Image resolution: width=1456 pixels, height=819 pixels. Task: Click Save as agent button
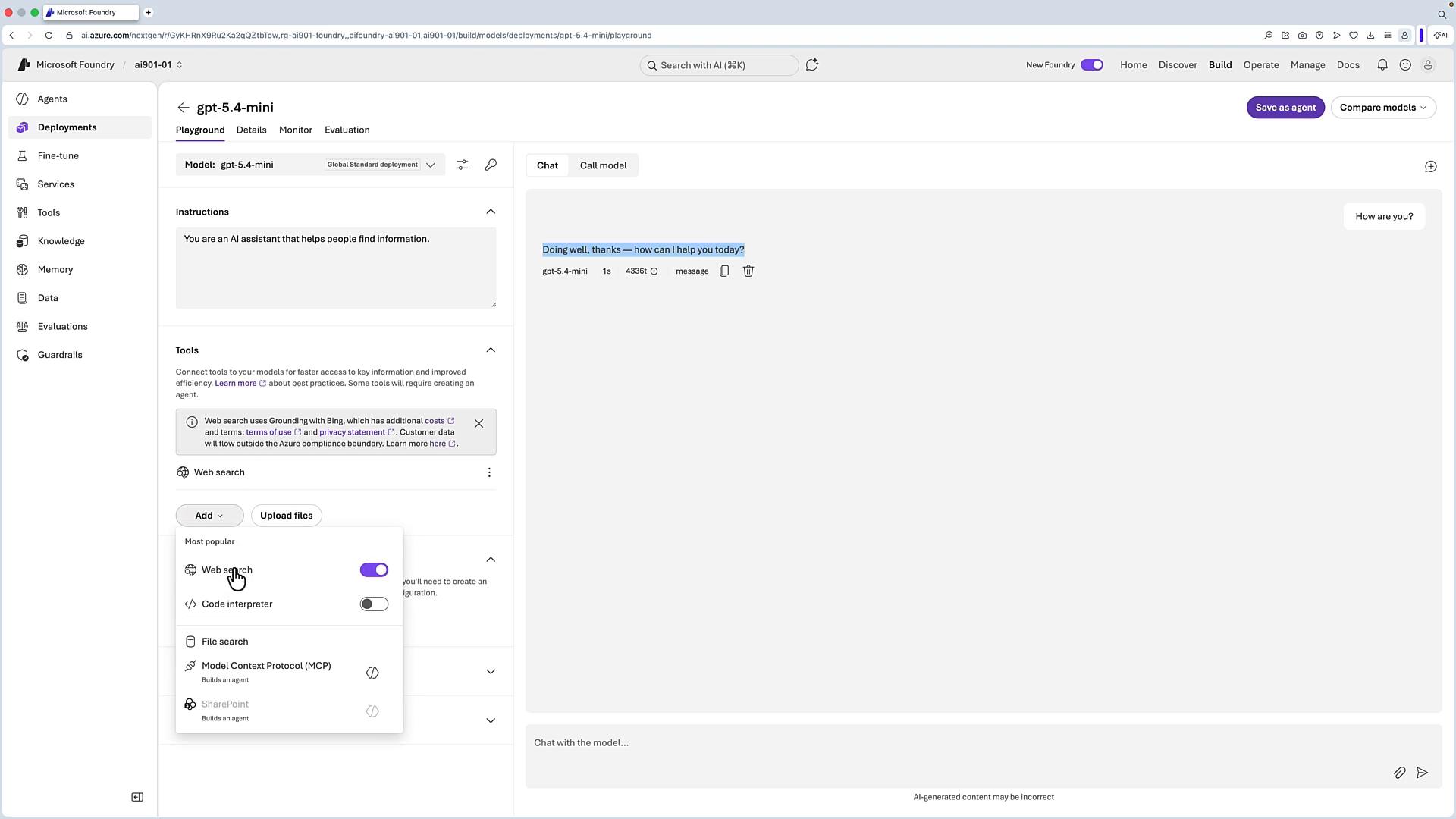pos(1285,108)
